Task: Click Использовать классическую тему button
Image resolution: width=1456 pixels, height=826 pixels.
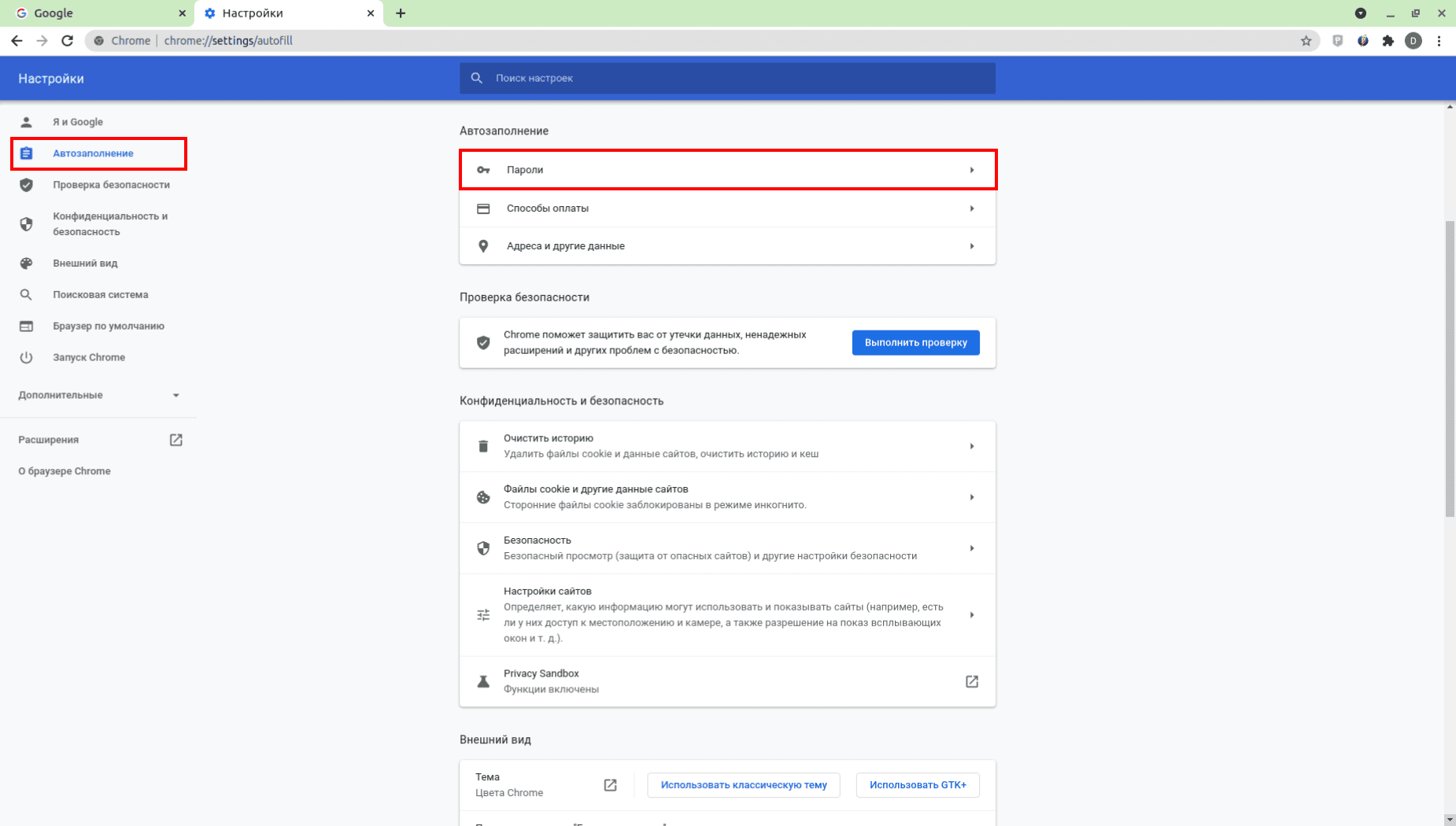Action: click(743, 785)
